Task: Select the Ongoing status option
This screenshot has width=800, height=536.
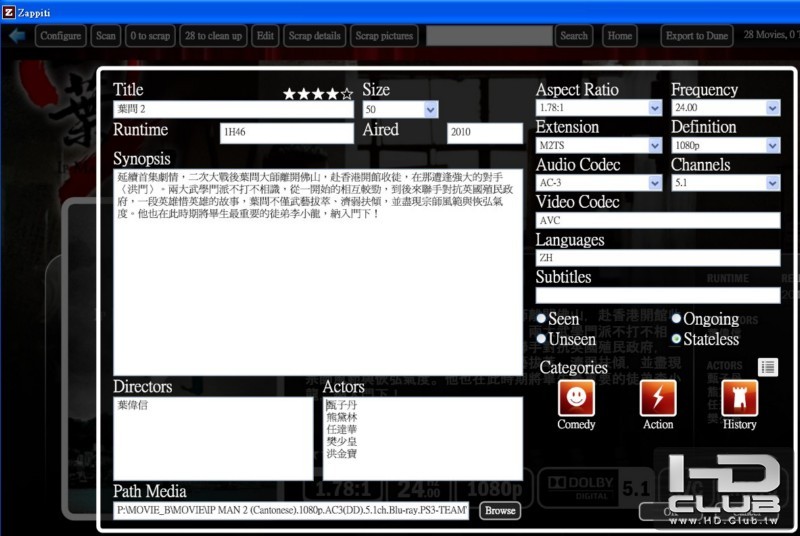Action: pyautogui.click(x=676, y=318)
